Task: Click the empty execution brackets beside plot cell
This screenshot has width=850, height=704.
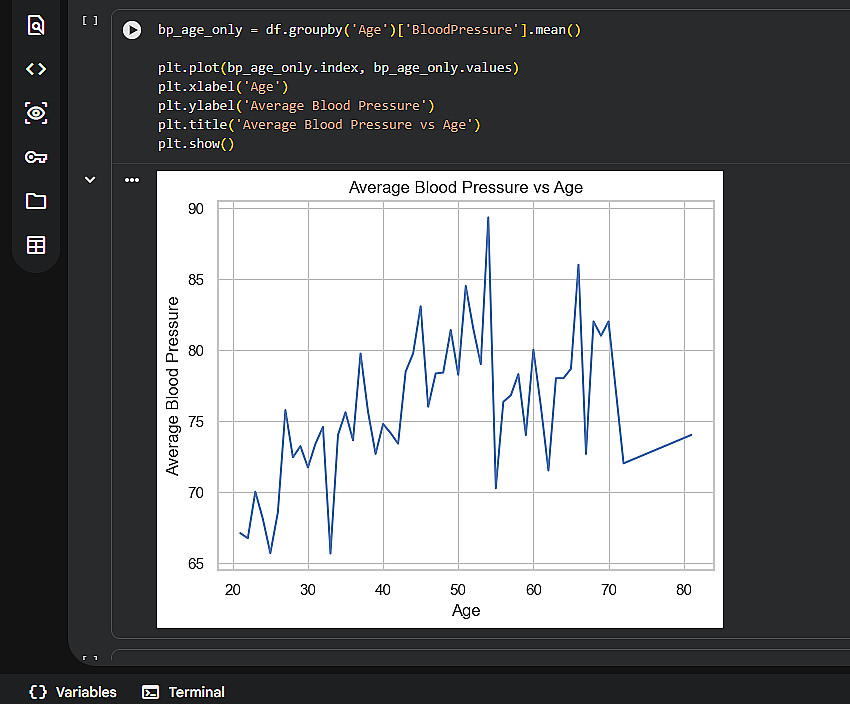Action: [90, 20]
